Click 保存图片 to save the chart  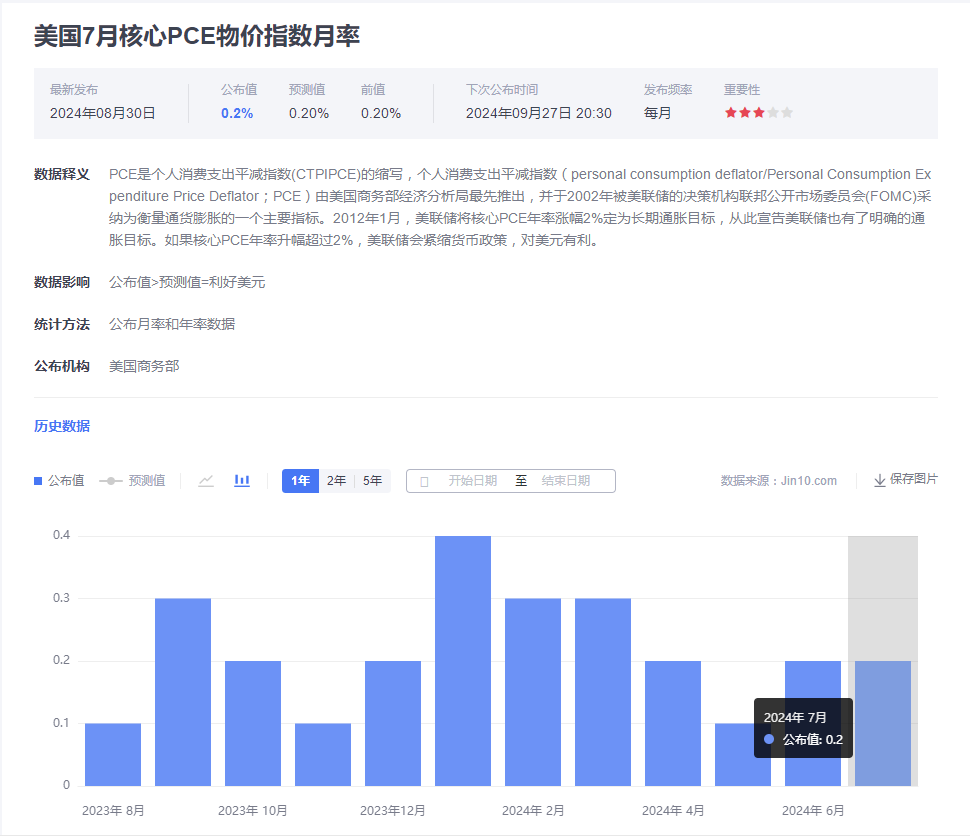pyautogui.click(x=913, y=479)
